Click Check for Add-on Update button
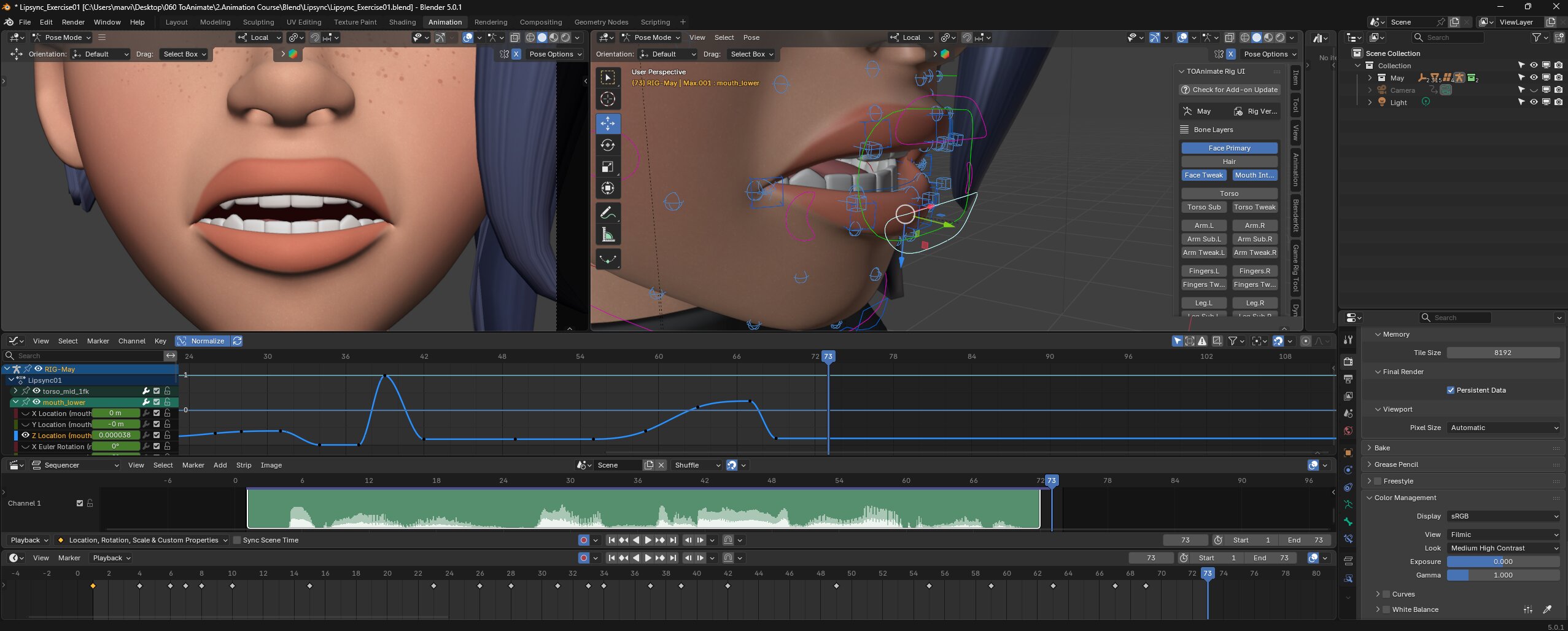The width and height of the screenshot is (1568, 631). pyautogui.click(x=1229, y=90)
